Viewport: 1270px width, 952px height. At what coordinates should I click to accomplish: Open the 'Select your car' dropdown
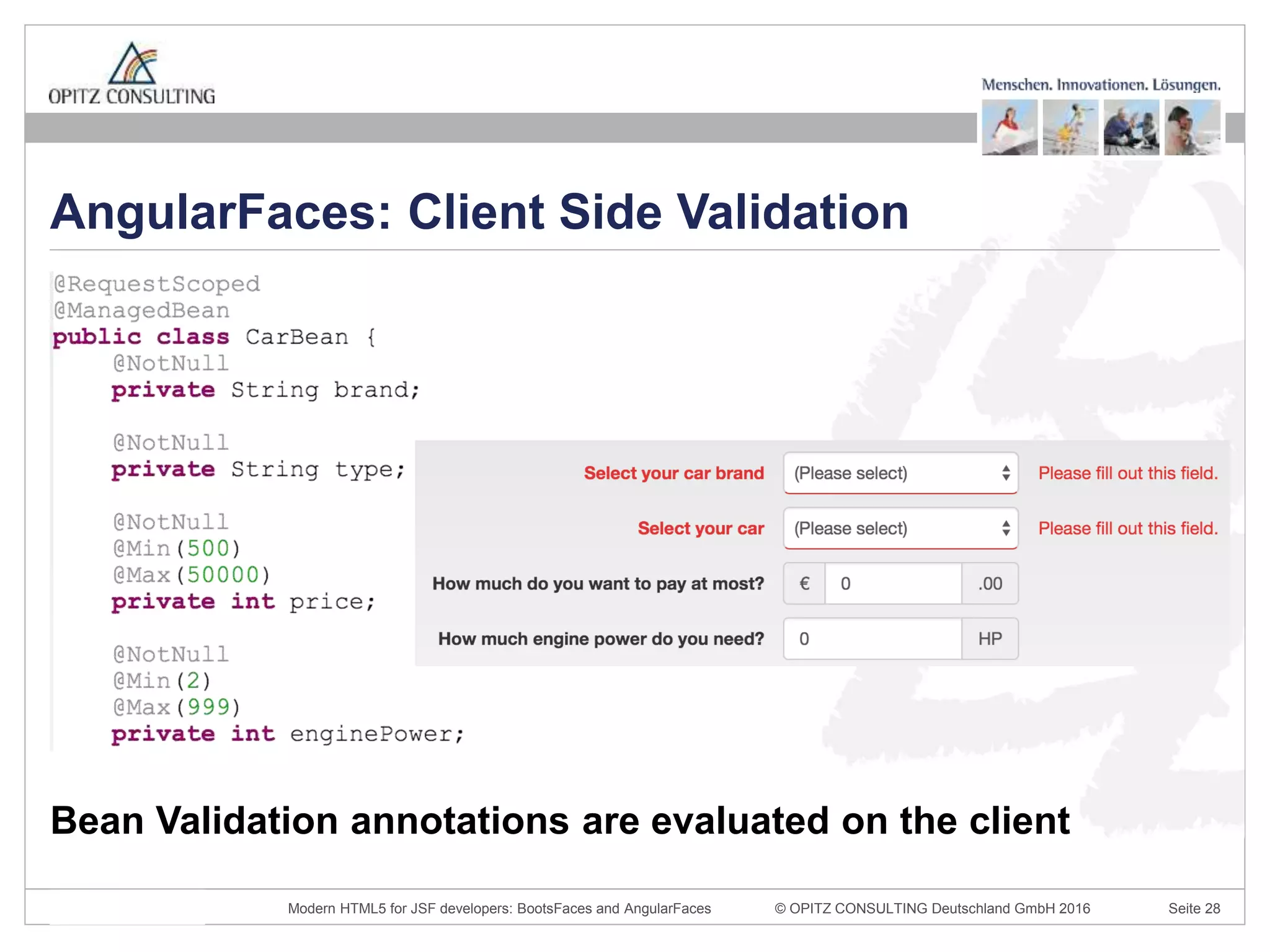coord(900,528)
